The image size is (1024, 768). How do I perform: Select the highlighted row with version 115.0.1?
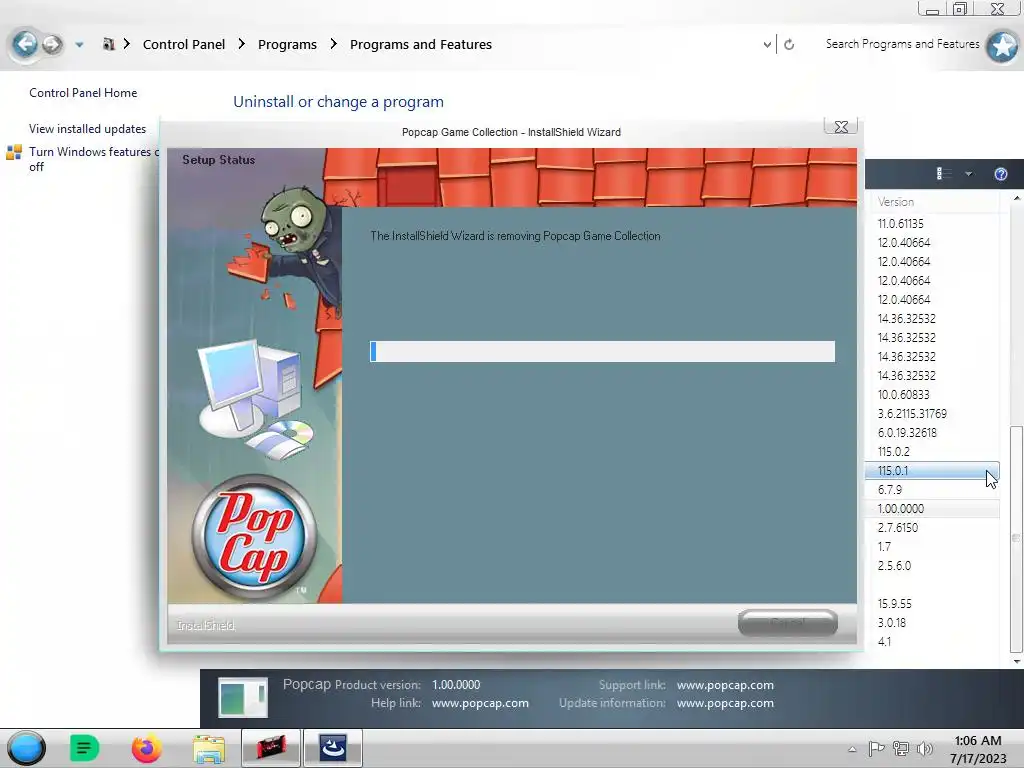[x=932, y=470]
